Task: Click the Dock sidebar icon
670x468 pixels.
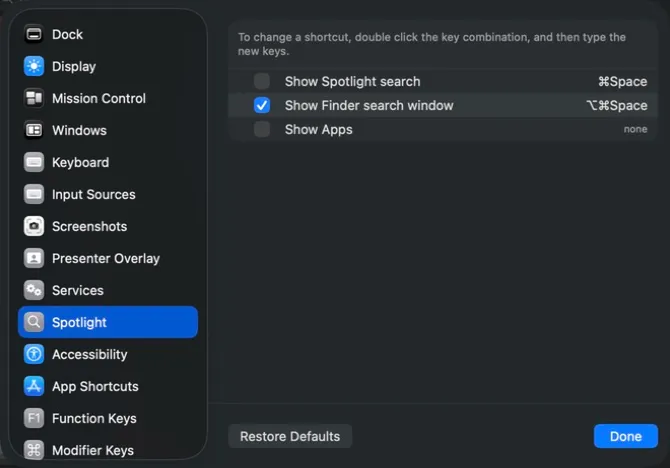Action: 34,34
